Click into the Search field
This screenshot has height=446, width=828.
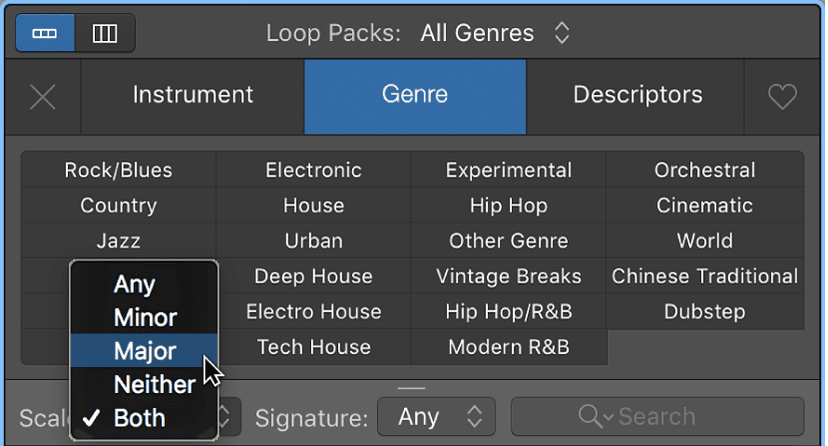(x=657, y=417)
